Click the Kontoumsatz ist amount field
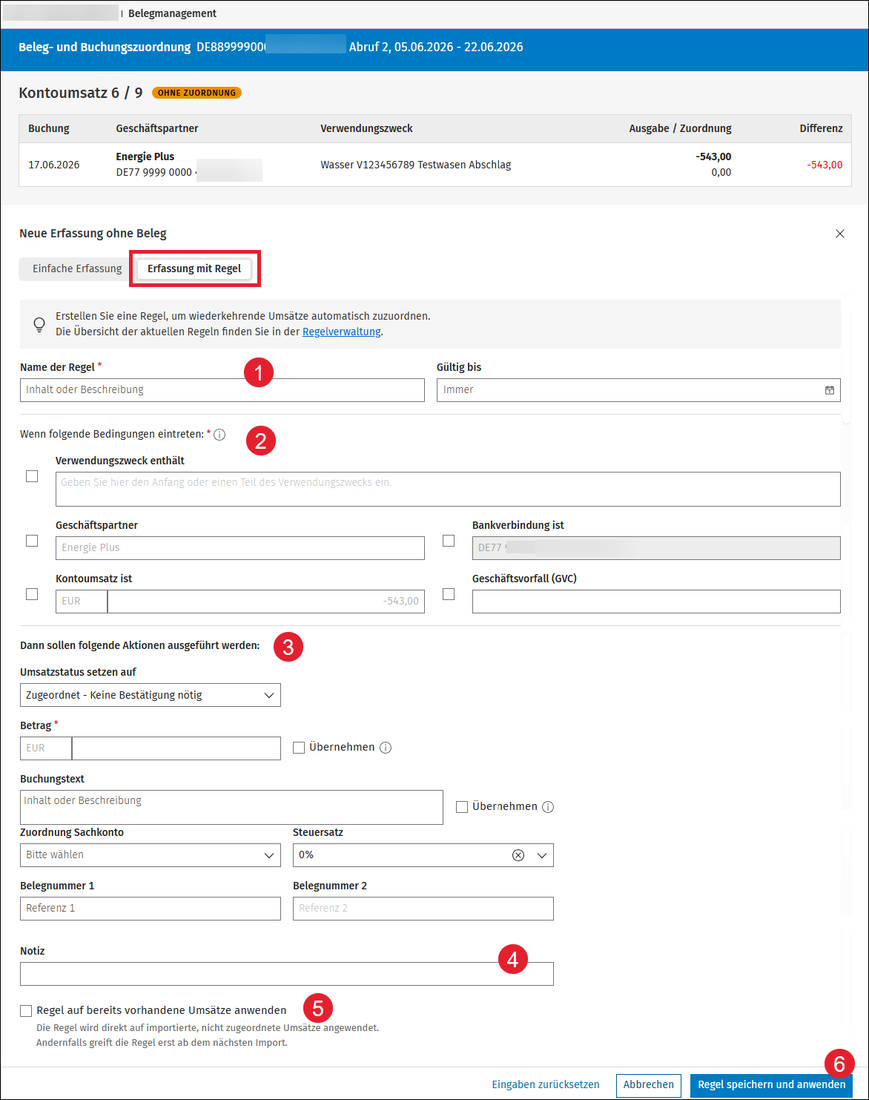The image size is (869, 1100). click(x=266, y=601)
